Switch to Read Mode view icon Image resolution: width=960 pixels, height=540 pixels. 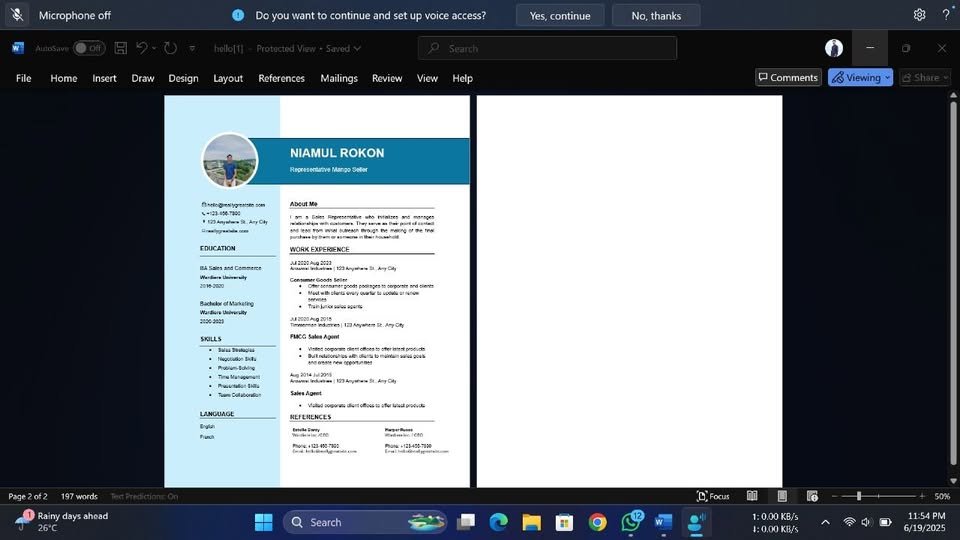[x=752, y=496]
